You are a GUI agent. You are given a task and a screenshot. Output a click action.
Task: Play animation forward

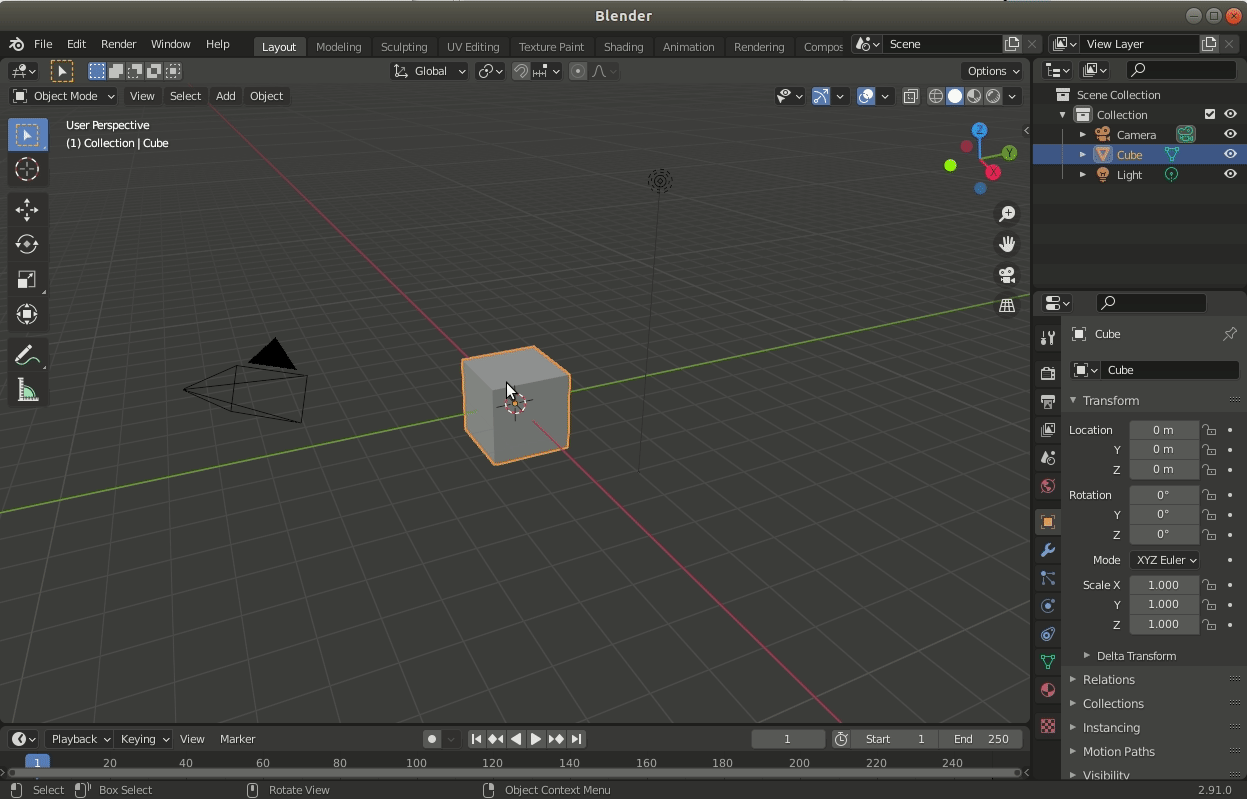(536, 739)
